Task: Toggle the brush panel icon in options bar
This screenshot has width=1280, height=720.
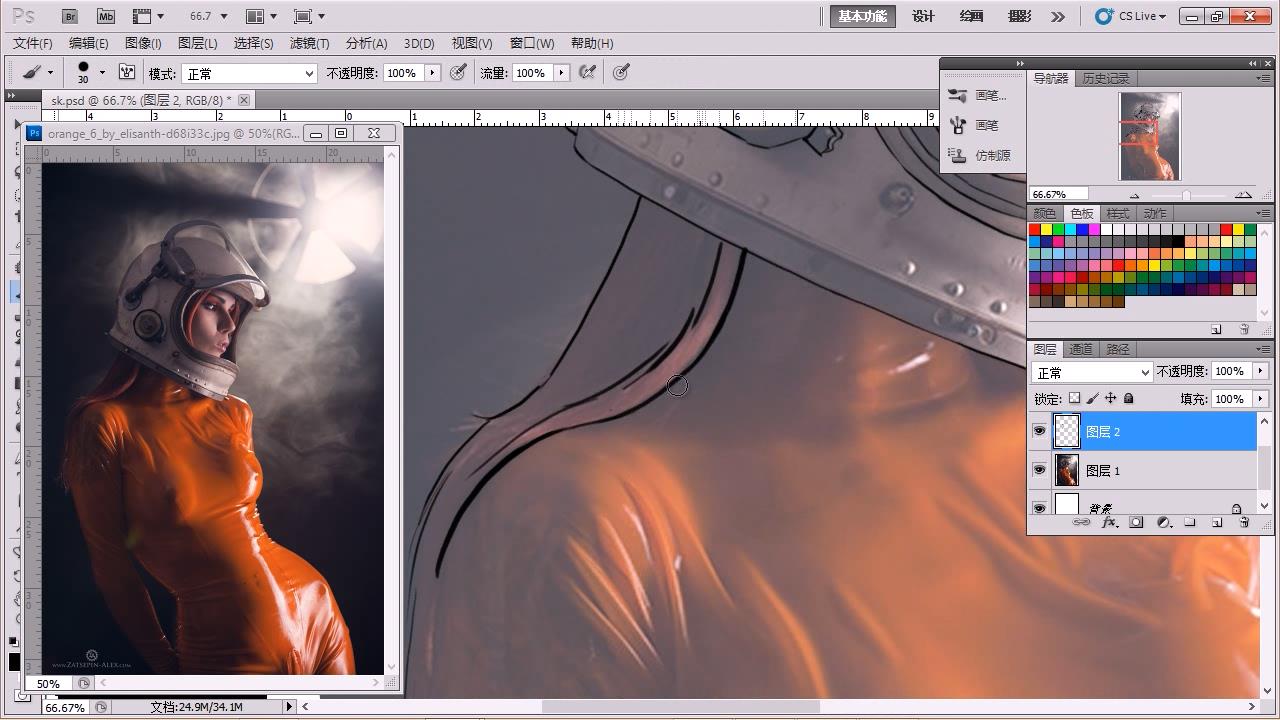Action: pyautogui.click(x=127, y=73)
